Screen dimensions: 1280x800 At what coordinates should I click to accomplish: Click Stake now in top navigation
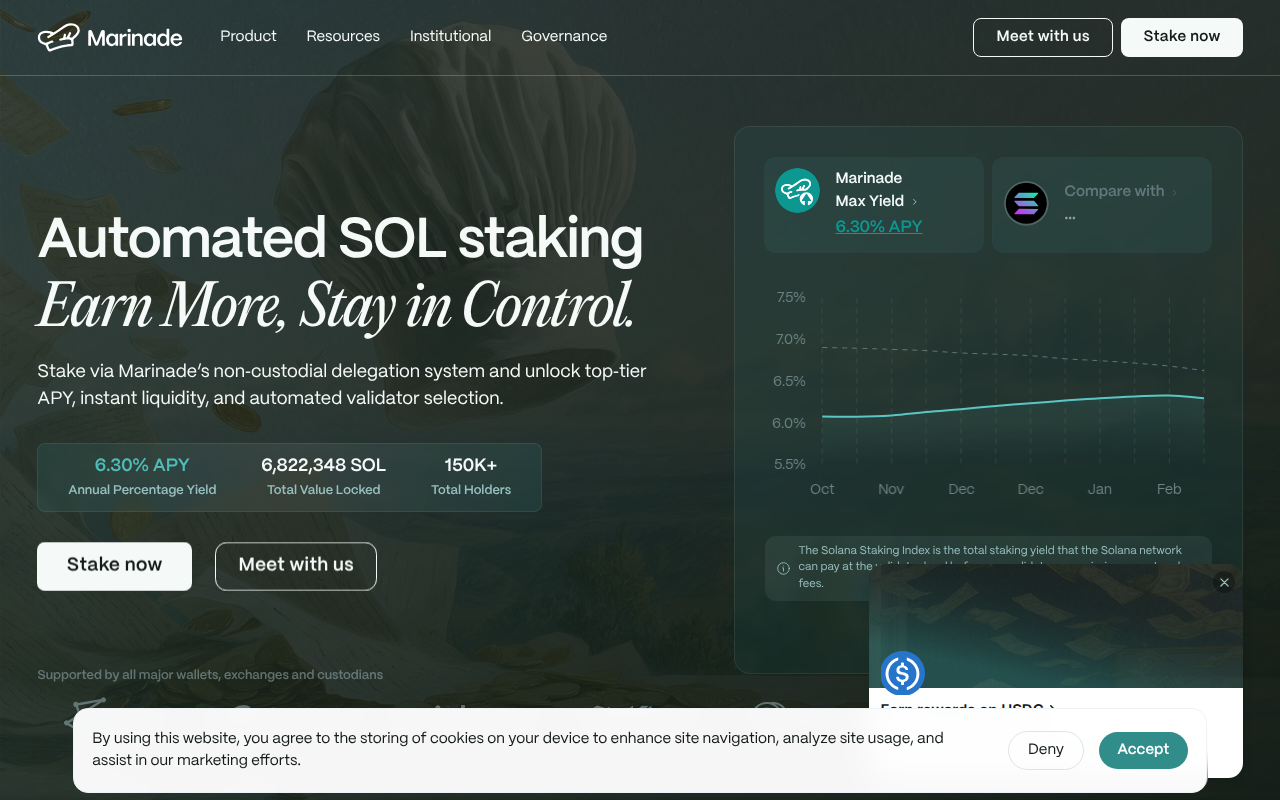point(1182,37)
